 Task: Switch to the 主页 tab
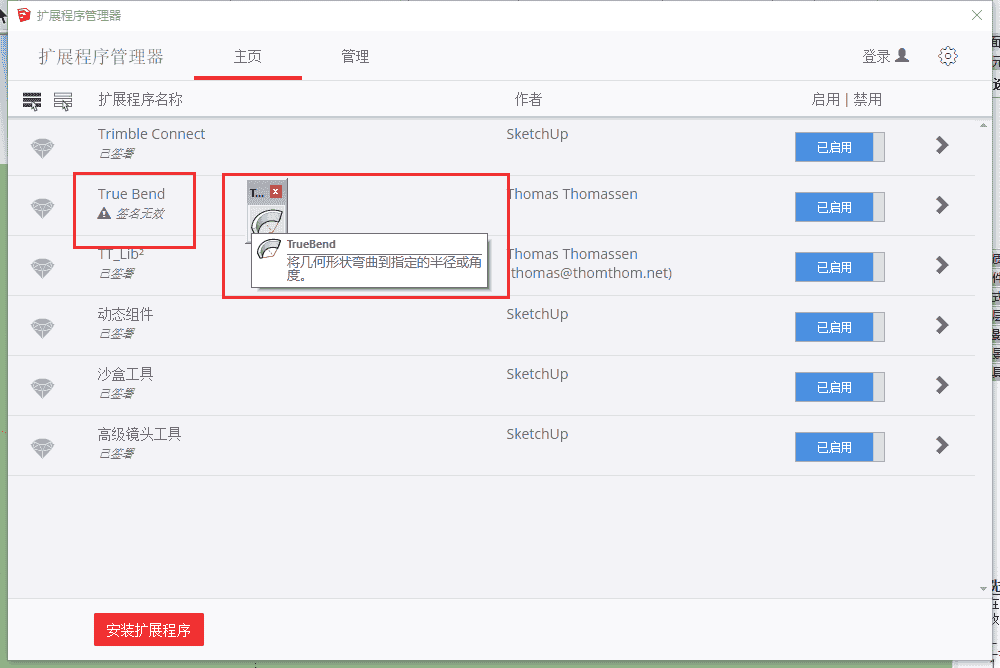247,57
